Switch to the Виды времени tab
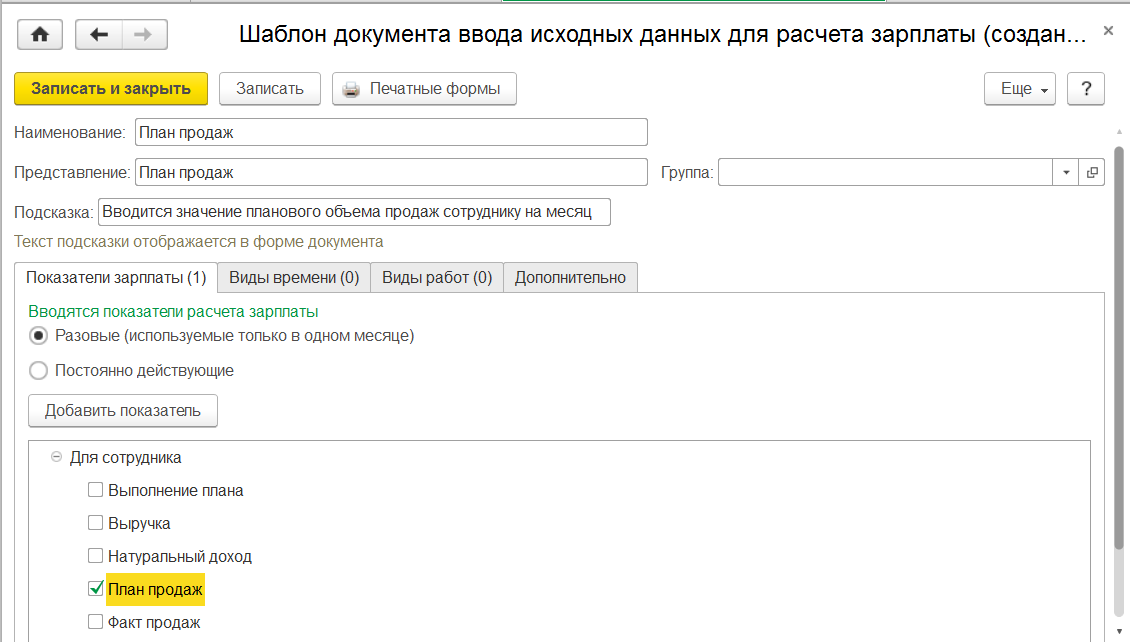 (x=294, y=277)
